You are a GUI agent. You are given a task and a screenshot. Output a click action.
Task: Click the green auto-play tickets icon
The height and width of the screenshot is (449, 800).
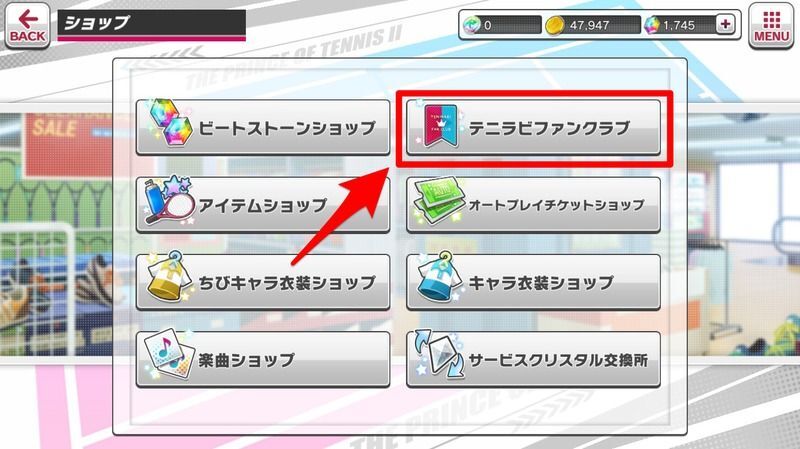click(x=438, y=203)
